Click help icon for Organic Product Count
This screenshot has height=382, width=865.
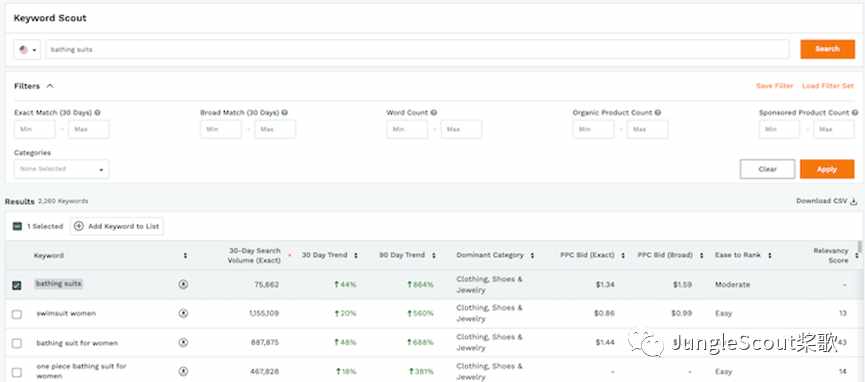tap(658, 113)
